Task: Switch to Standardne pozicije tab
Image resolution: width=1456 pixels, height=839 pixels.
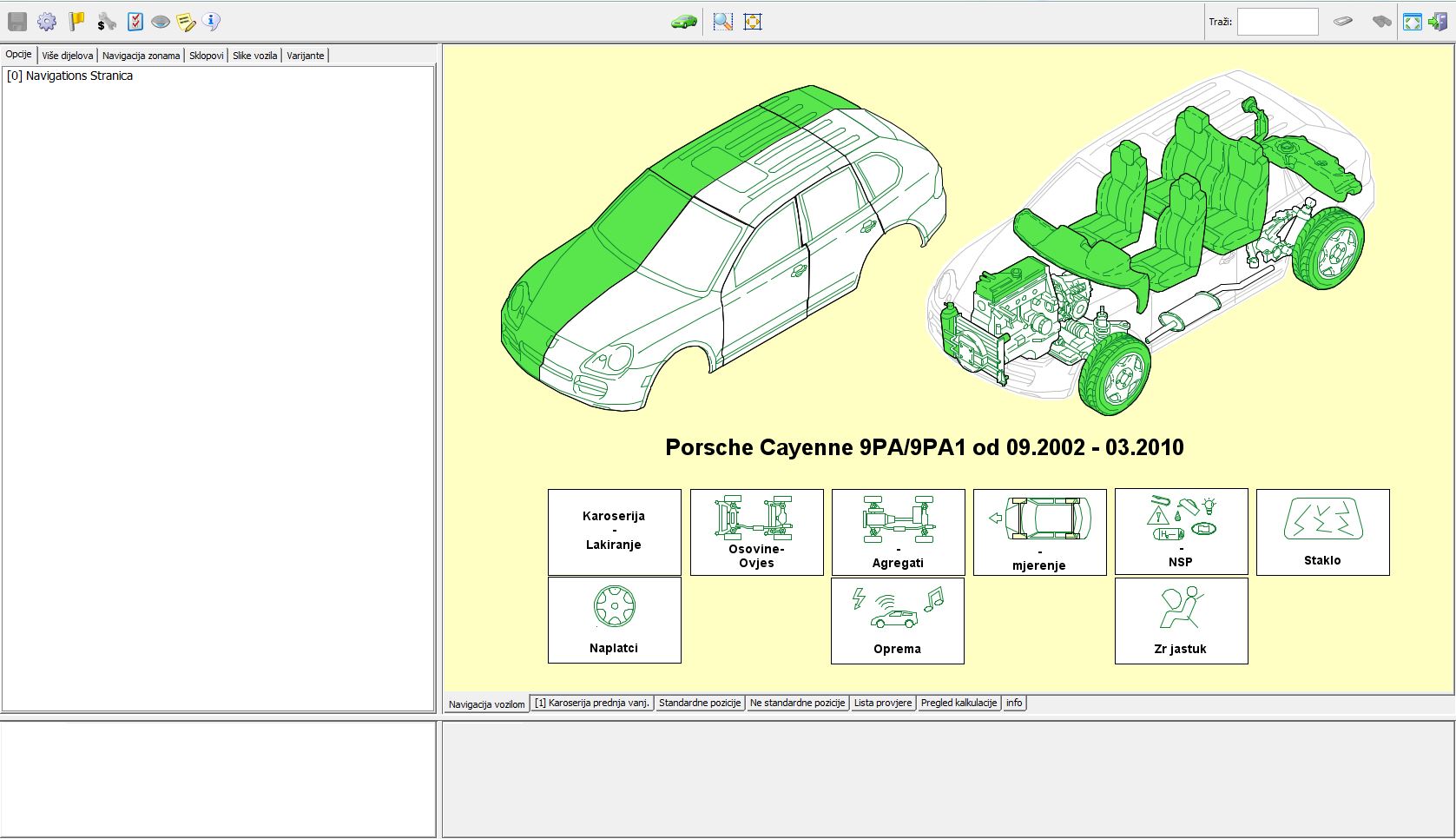Action: [x=700, y=703]
